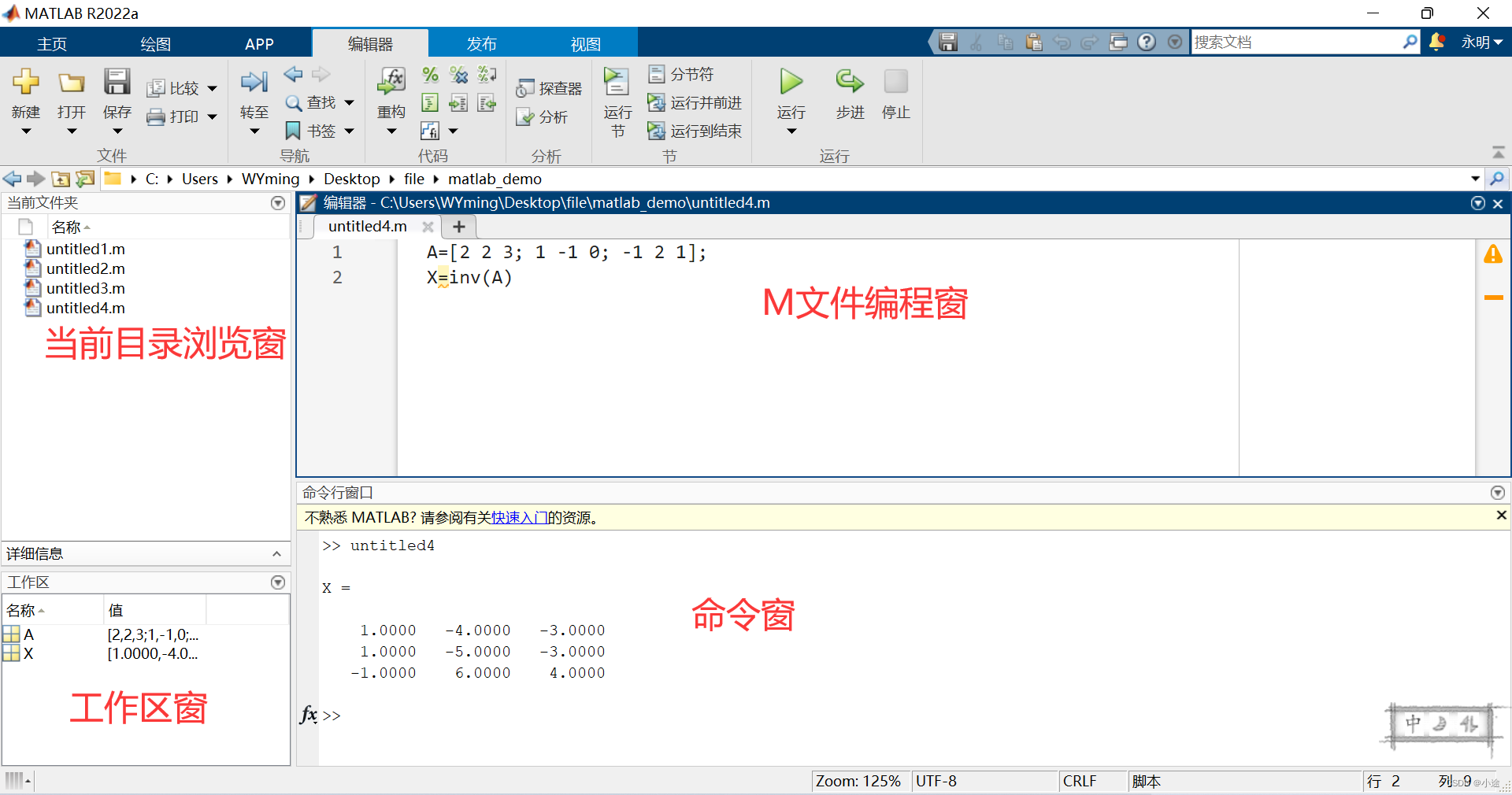Click the orange warning triangle in editor
The width and height of the screenshot is (1512, 795).
click(x=1493, y=254)
